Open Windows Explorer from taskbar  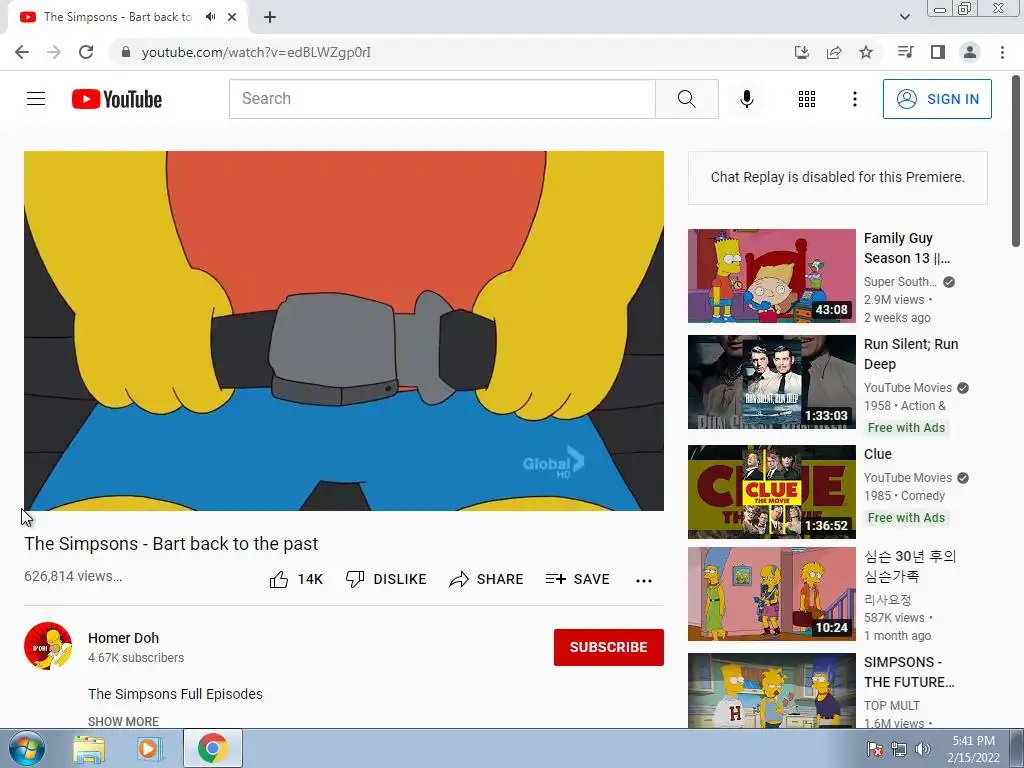coord(89,748)
